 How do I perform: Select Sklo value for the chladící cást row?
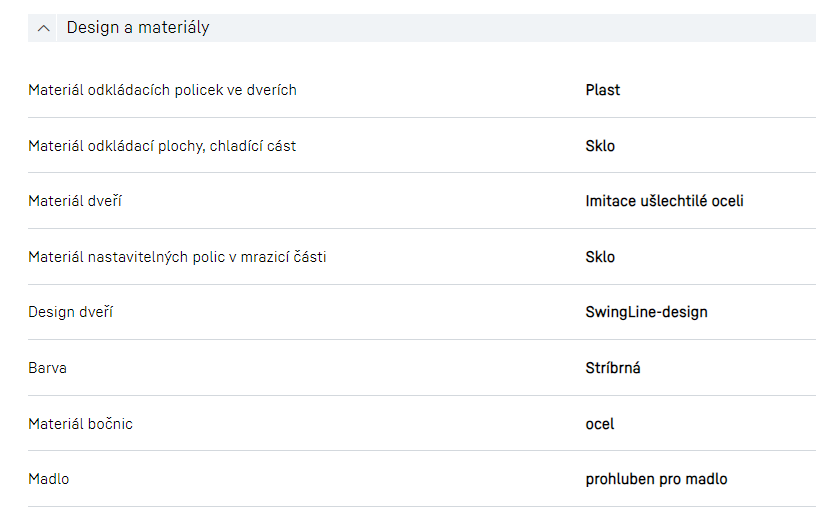pos(600,146)
